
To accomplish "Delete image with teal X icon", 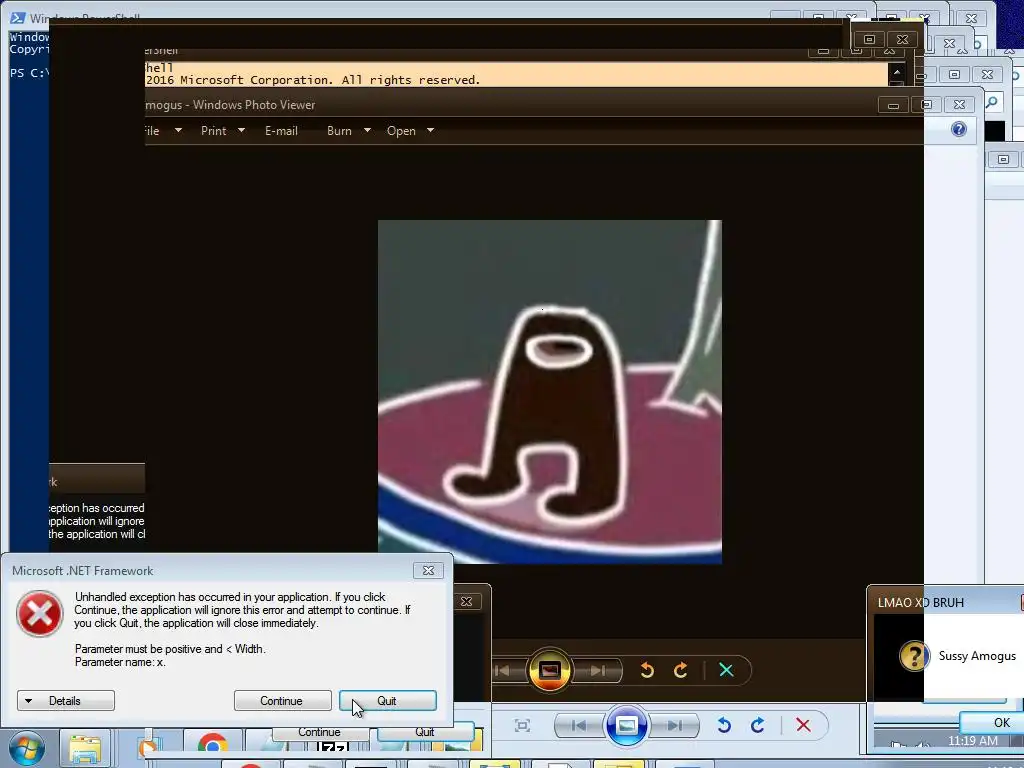I will [x=726, y=670].
